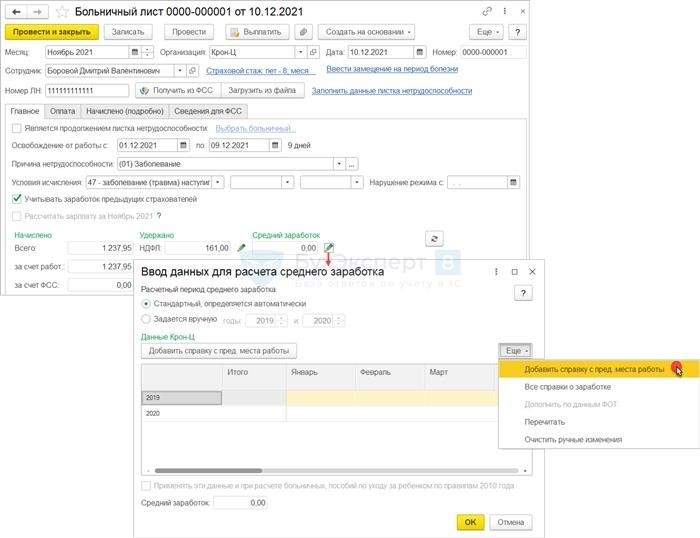This screenshot has height=538, width=700.
Task: Edit Средний заработок with the pencil icon
Action: (x=329, y=247)
